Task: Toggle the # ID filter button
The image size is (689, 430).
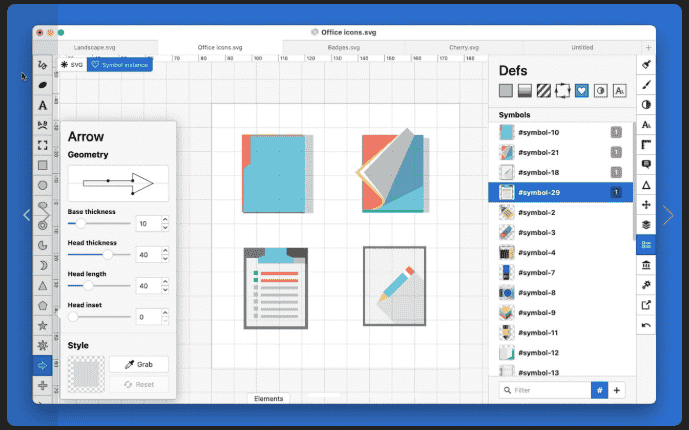Action: (599, 390)
